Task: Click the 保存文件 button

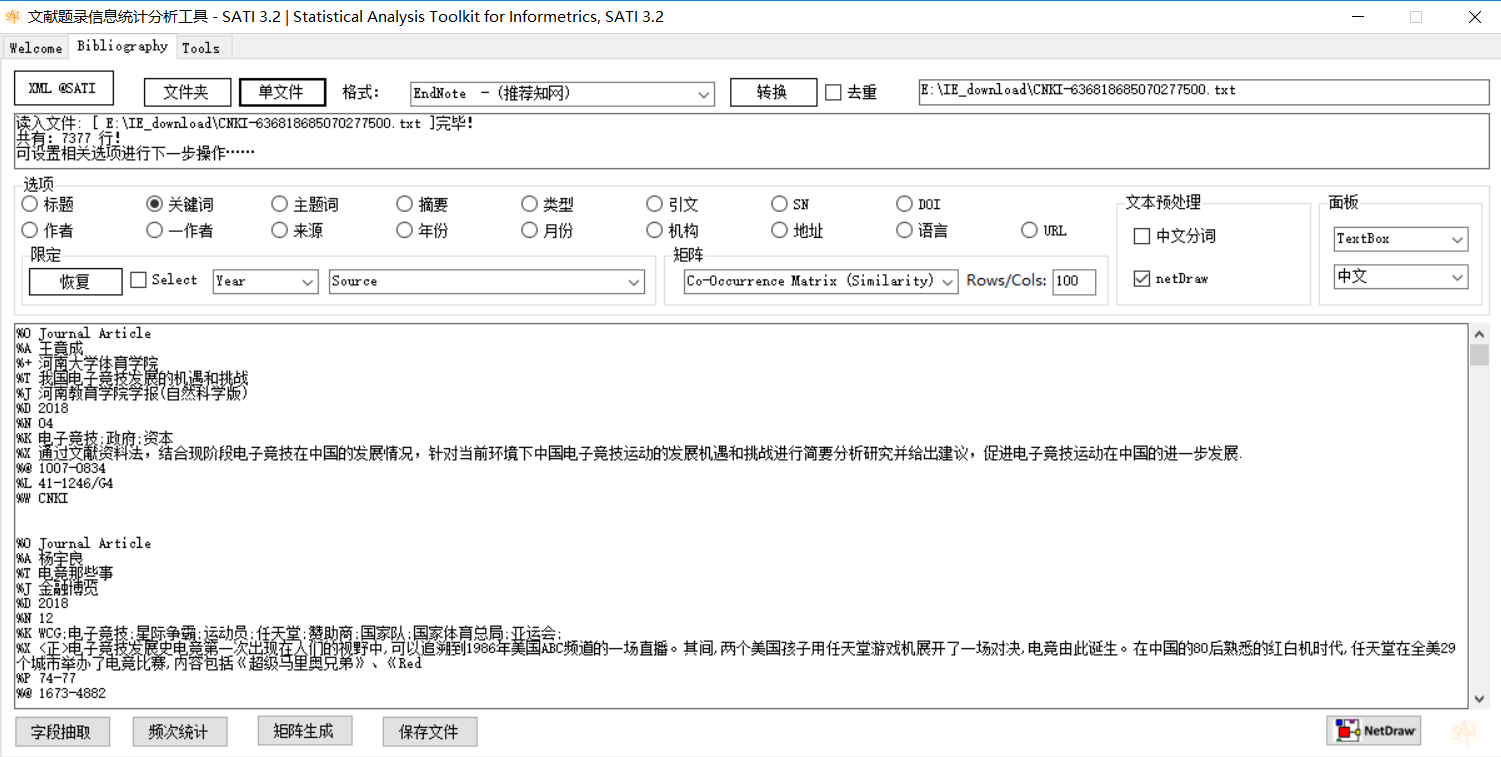Action: [x=430, y=732]
